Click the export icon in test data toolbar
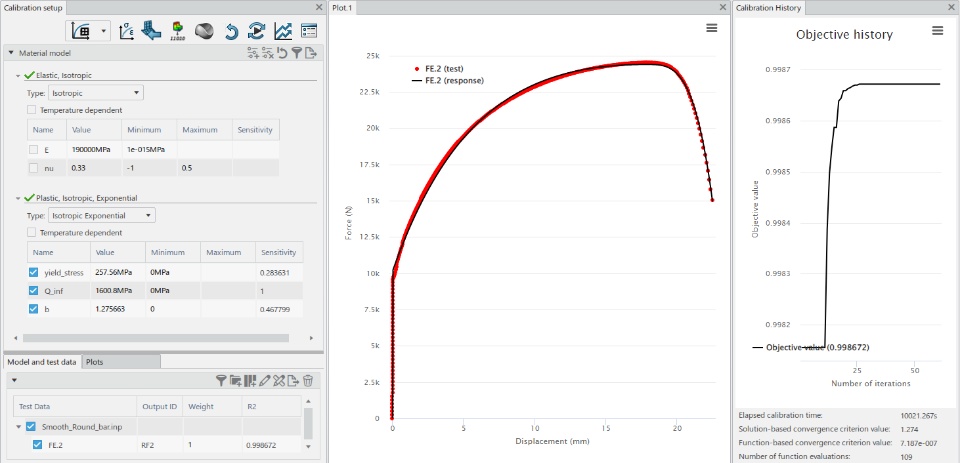This screenshot has width=960, height=463. tap(293, 381)
